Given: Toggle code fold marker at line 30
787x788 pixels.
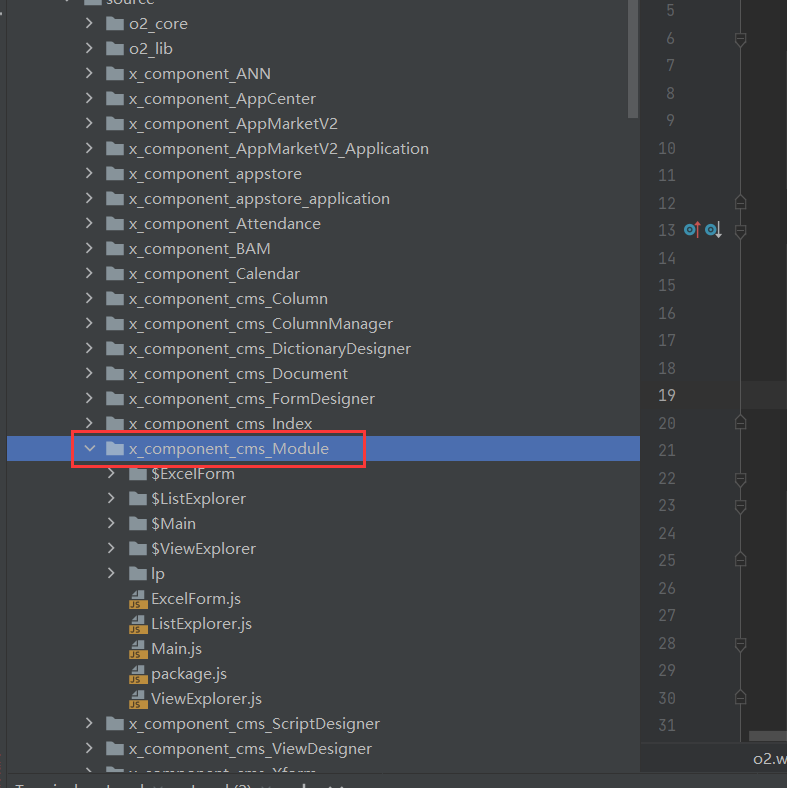Looking at the screenshot, I should (740, 697).
